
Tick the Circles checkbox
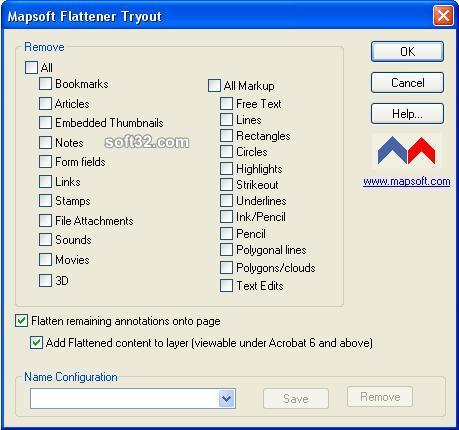coord(226,151)
